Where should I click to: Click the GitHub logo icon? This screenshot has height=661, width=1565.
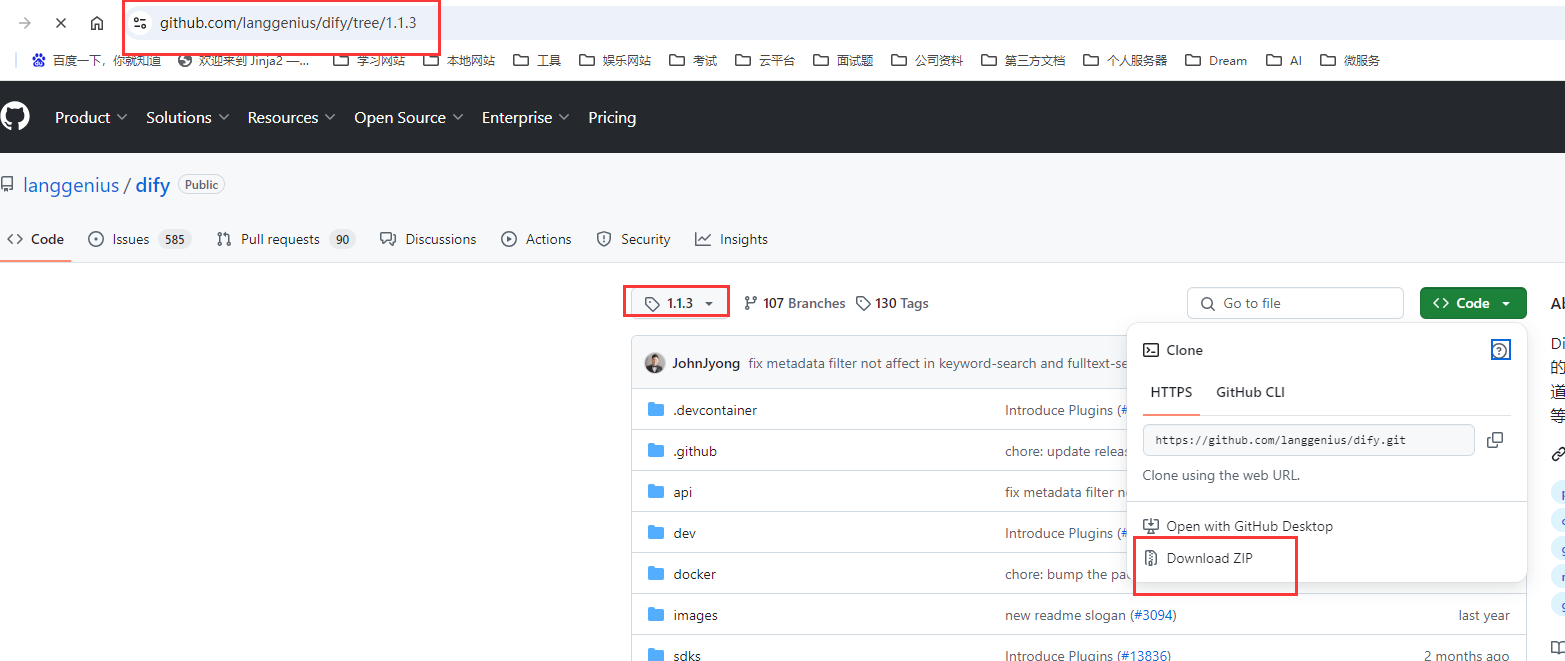14,117
